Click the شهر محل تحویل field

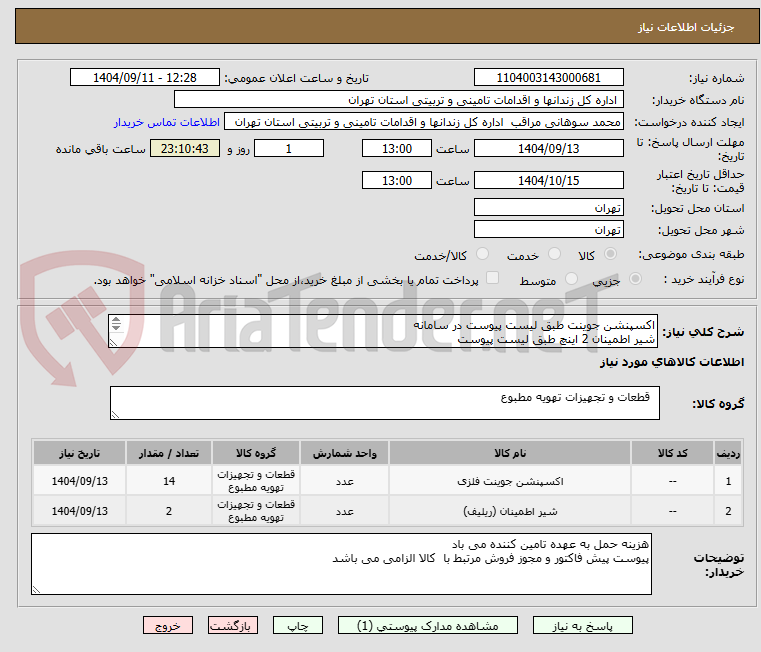point(548,230)
